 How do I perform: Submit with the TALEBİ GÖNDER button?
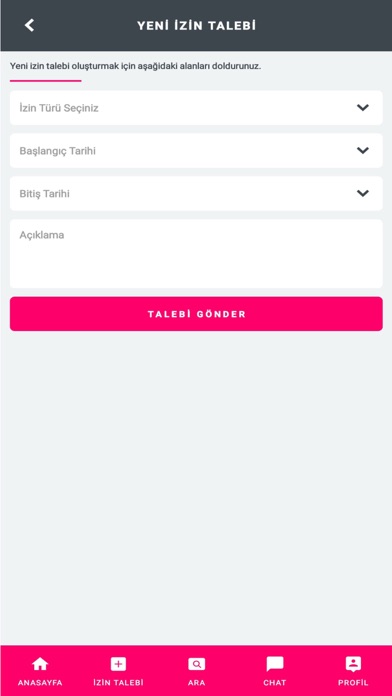pyautogui.click(x=196, y=314)
